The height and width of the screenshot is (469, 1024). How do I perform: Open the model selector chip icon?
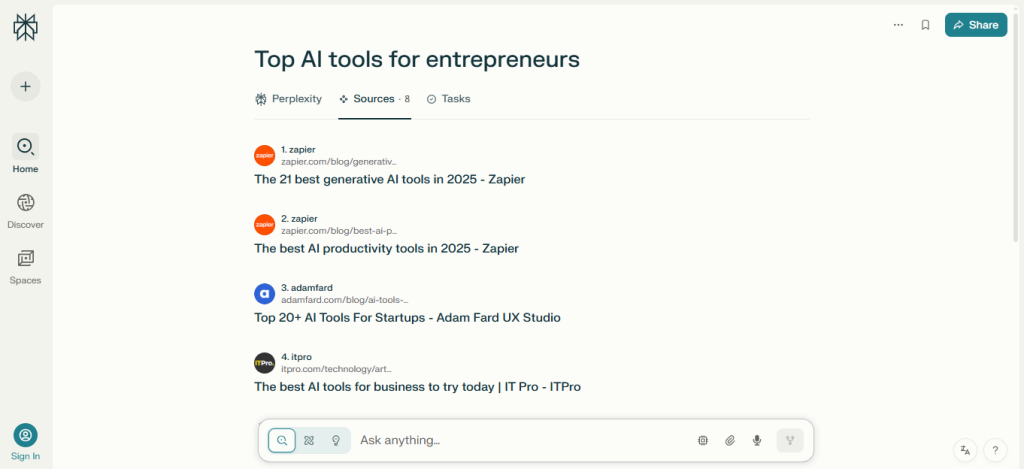point(703,440)
